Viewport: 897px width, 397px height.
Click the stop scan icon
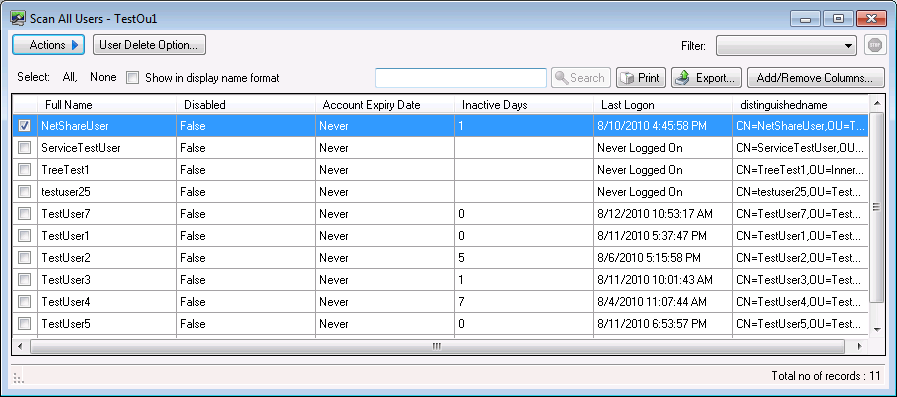tap(875, 45)
